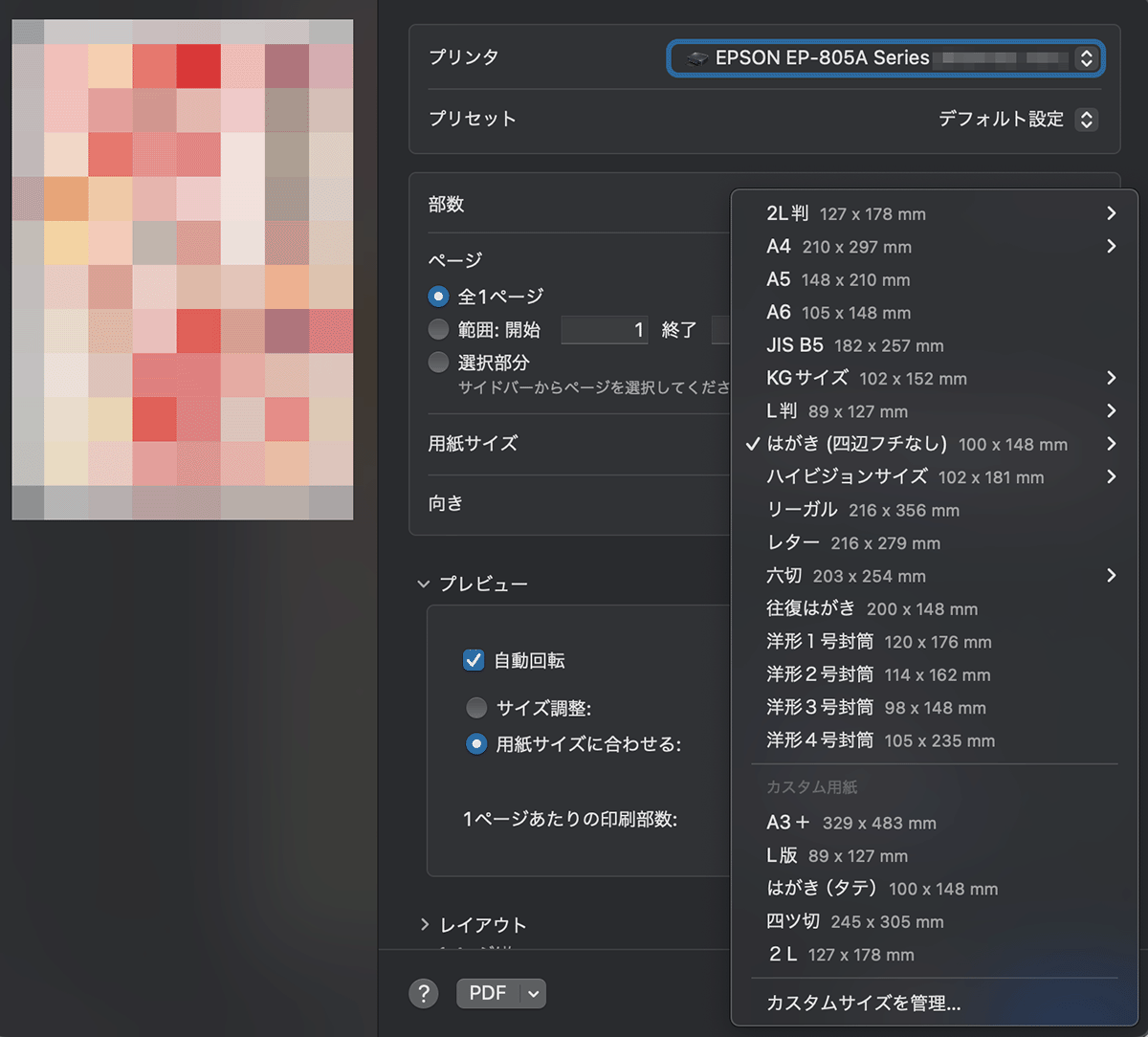Choose custom 四ツ切 245 x 305 mm
1148x1037 pixels.
[935, 921]
